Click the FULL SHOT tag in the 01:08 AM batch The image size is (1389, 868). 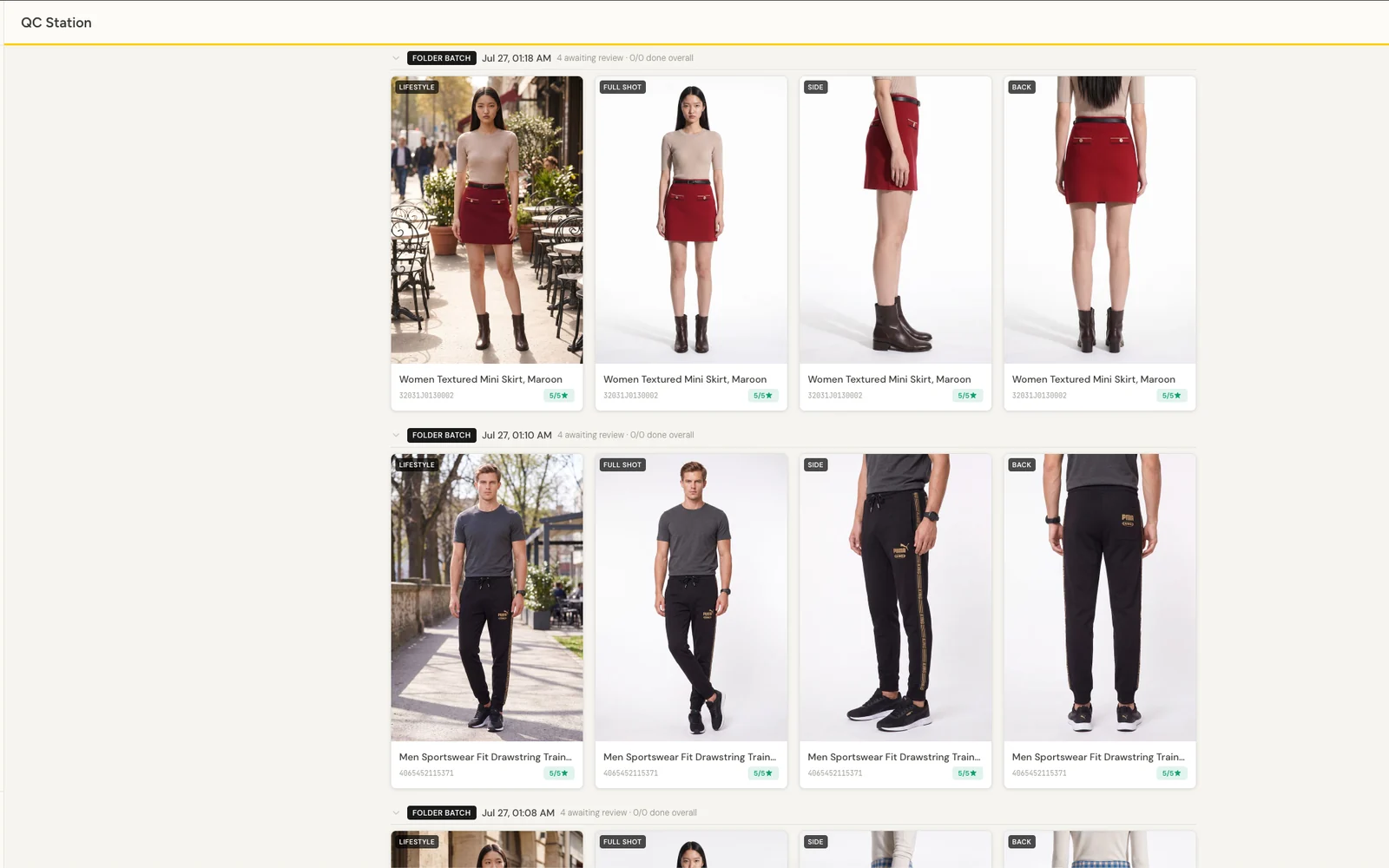coord(622,842)
